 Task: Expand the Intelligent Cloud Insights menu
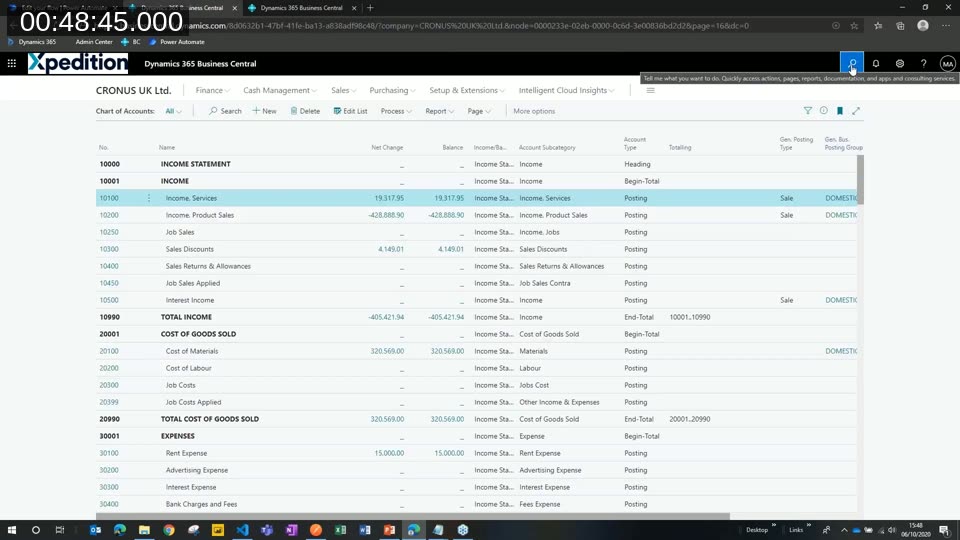tap(566, 90)
